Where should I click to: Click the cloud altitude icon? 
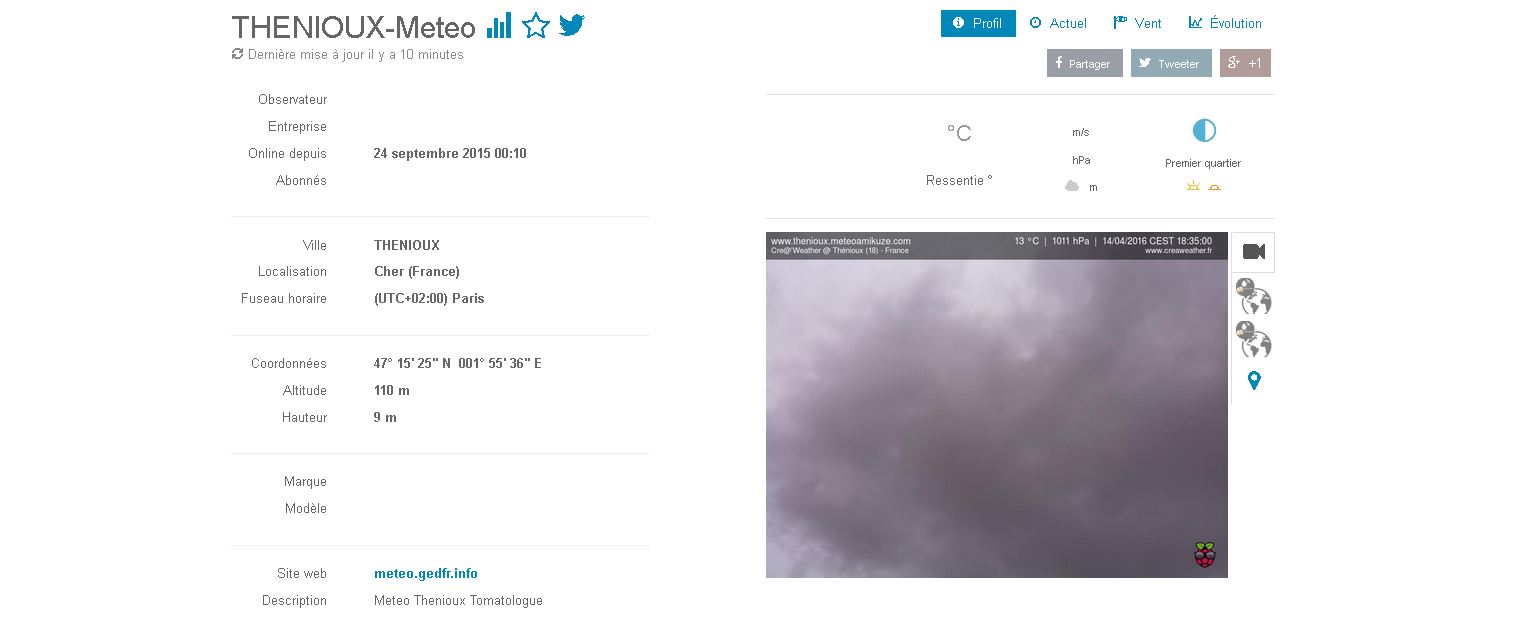coord(1072,187)
